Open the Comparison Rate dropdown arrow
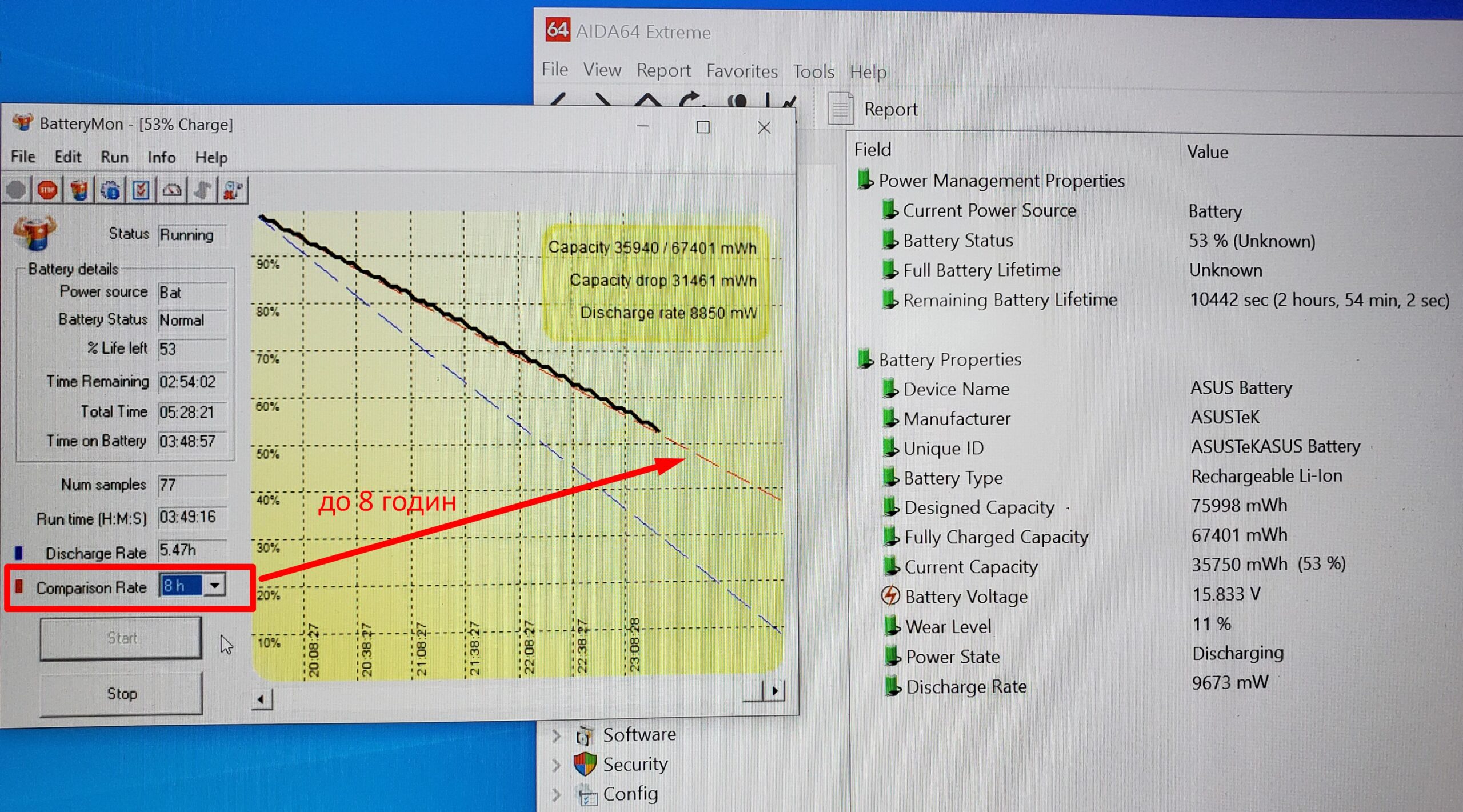Image resolution: width=1463 pixels, height=812 pixels. 215,585
